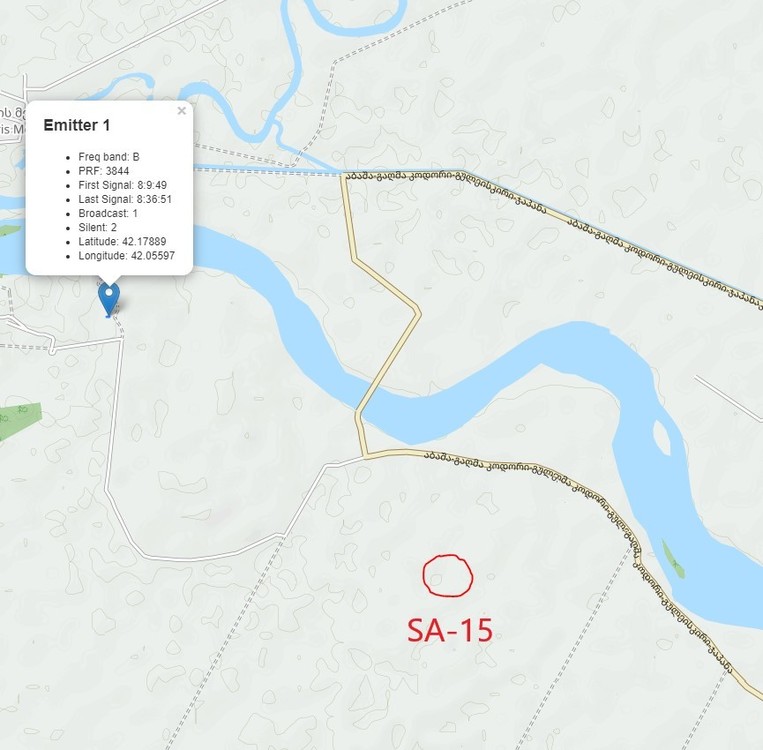
Task: Select the Emitter 1 popup title
Action: (x=77, y=125)
